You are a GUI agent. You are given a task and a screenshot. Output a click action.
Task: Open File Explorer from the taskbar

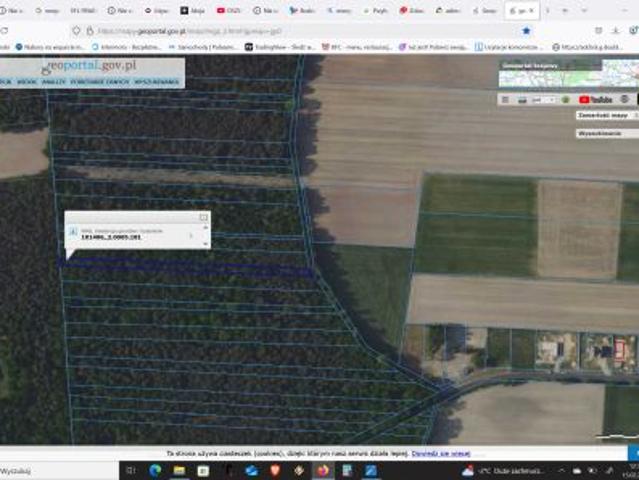[179, 470]
